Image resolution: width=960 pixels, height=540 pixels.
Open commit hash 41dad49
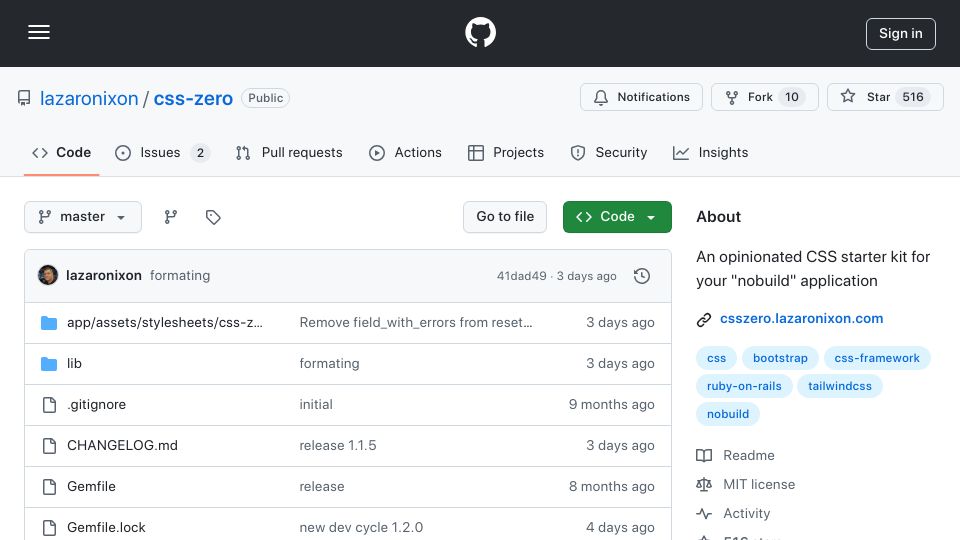tap(521, 276)
